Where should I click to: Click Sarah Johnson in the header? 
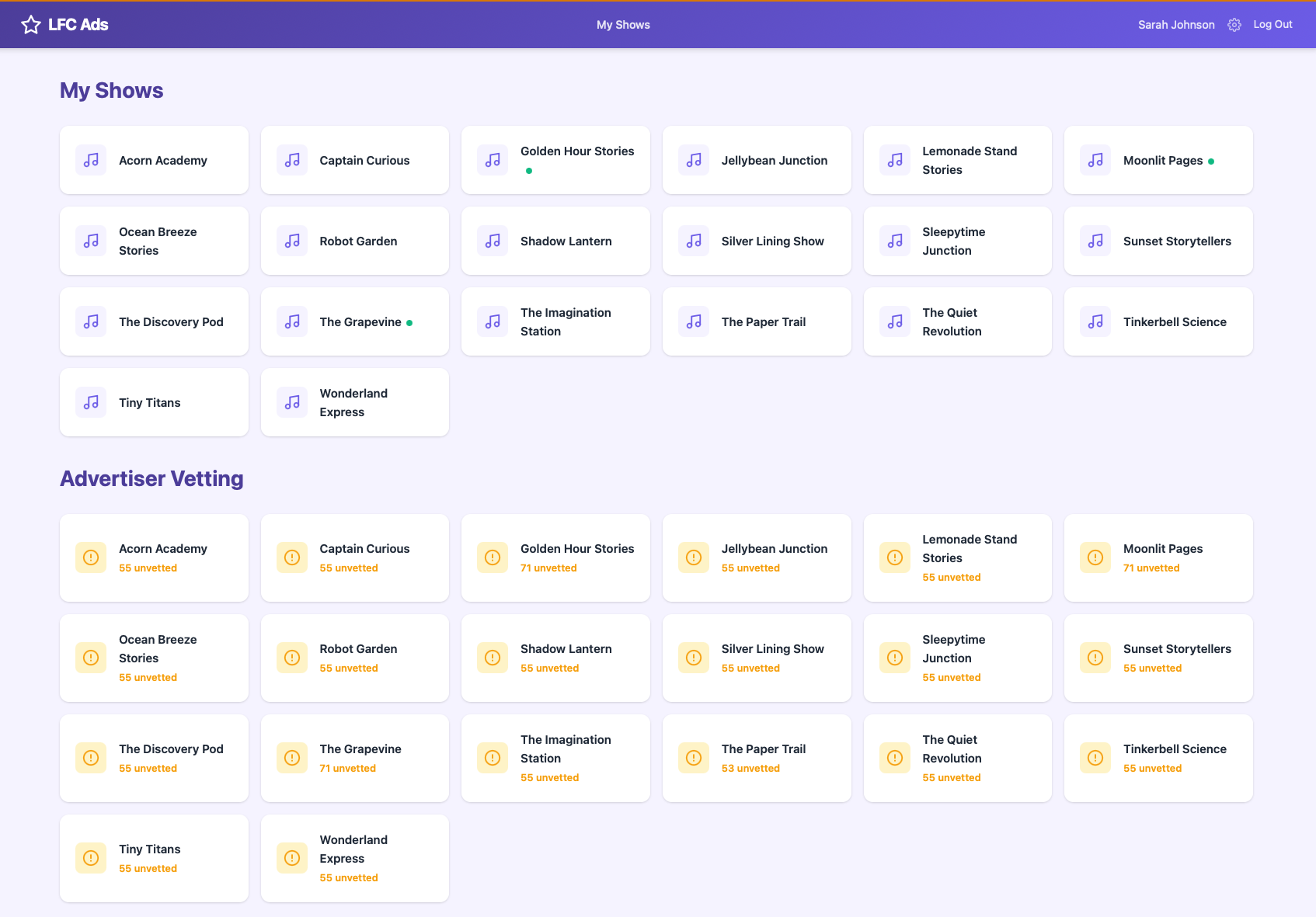pos(1176,24)
